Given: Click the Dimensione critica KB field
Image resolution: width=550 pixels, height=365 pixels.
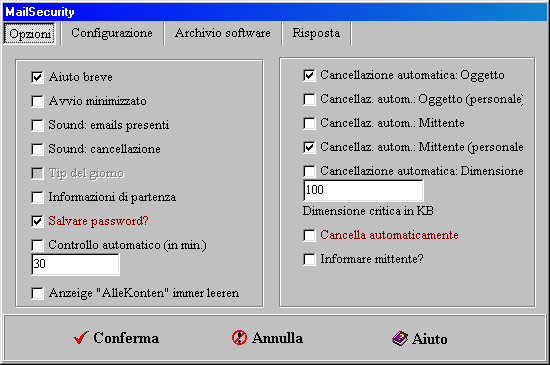Looking at the screenshot, I should click(363, 190).
